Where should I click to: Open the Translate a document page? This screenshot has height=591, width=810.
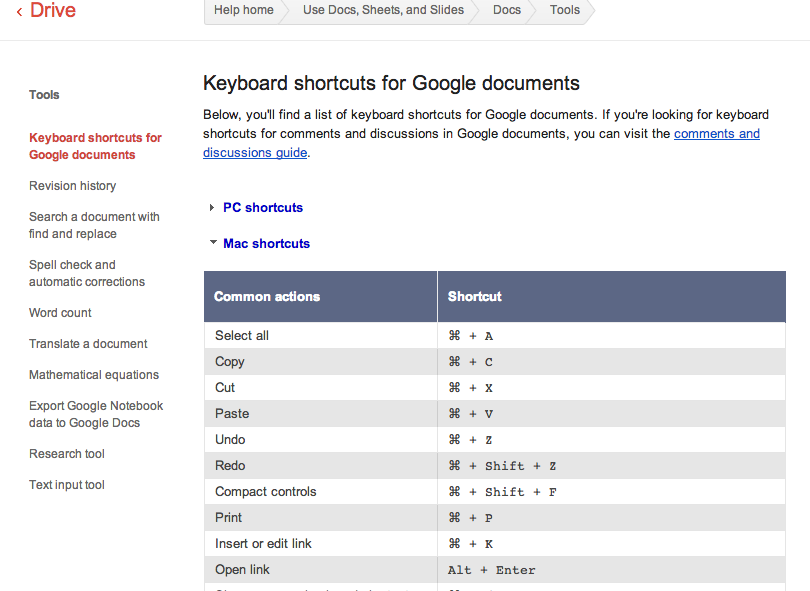point(88,344)
